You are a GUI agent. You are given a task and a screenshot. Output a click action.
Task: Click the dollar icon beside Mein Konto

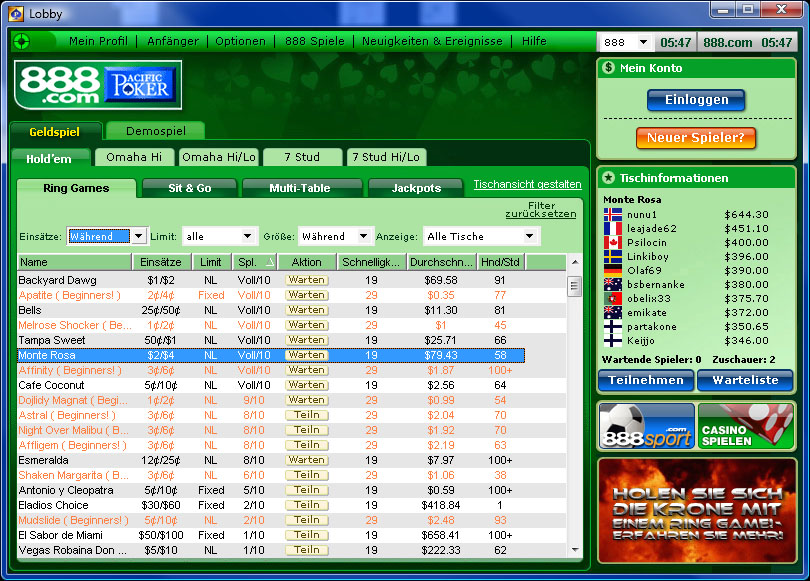click(609, 68)
